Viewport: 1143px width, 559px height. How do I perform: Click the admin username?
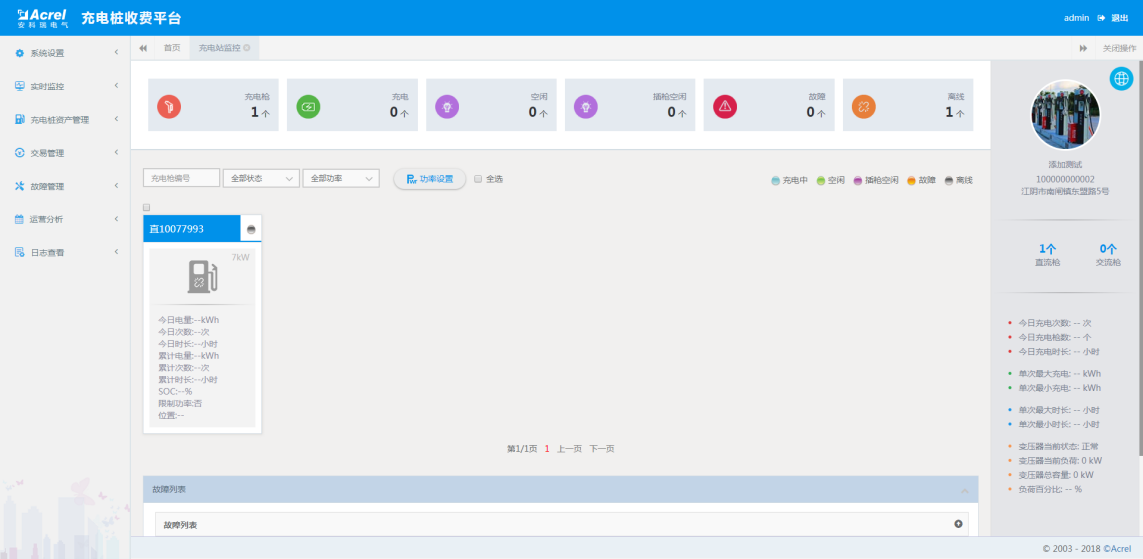coord(1077,17)
